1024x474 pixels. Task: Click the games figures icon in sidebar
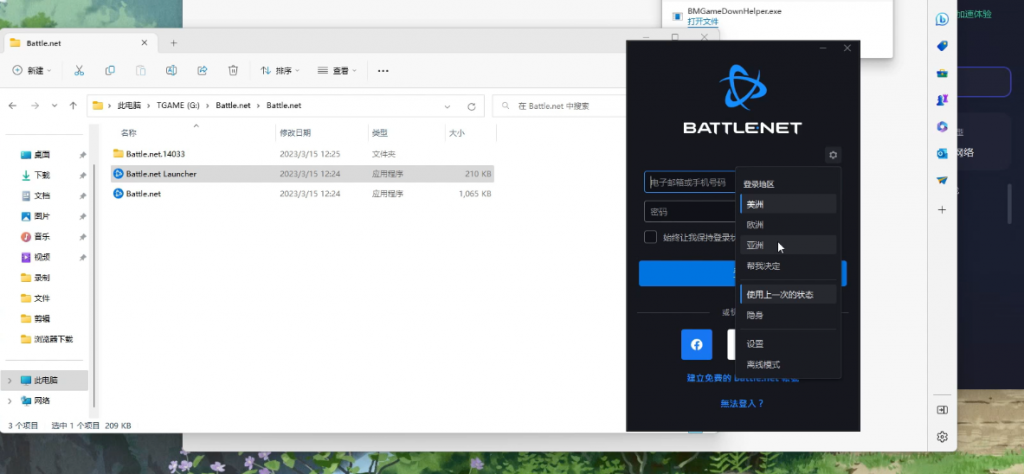click(942, 100)
